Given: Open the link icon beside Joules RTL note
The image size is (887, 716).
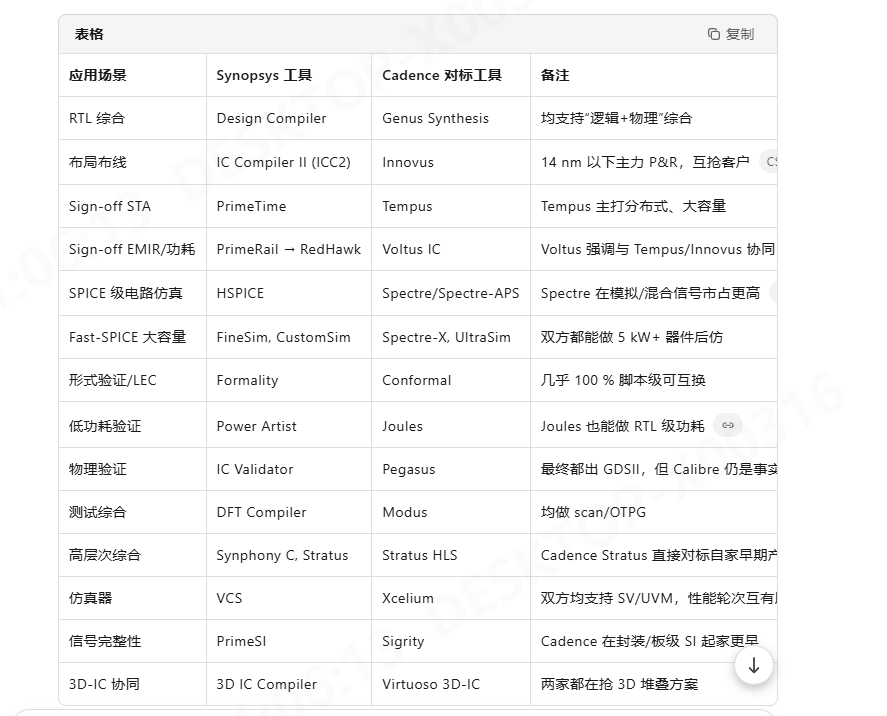Looking at the screenshot, I should click(728, 425).
